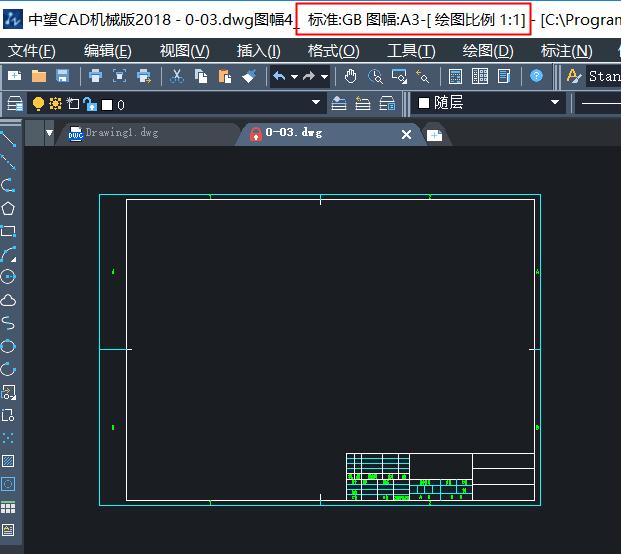The height and width of the screenshot is (554, 621).
Task: Click the Print icon
Action: pyautogui.click(x=95, y=76)
